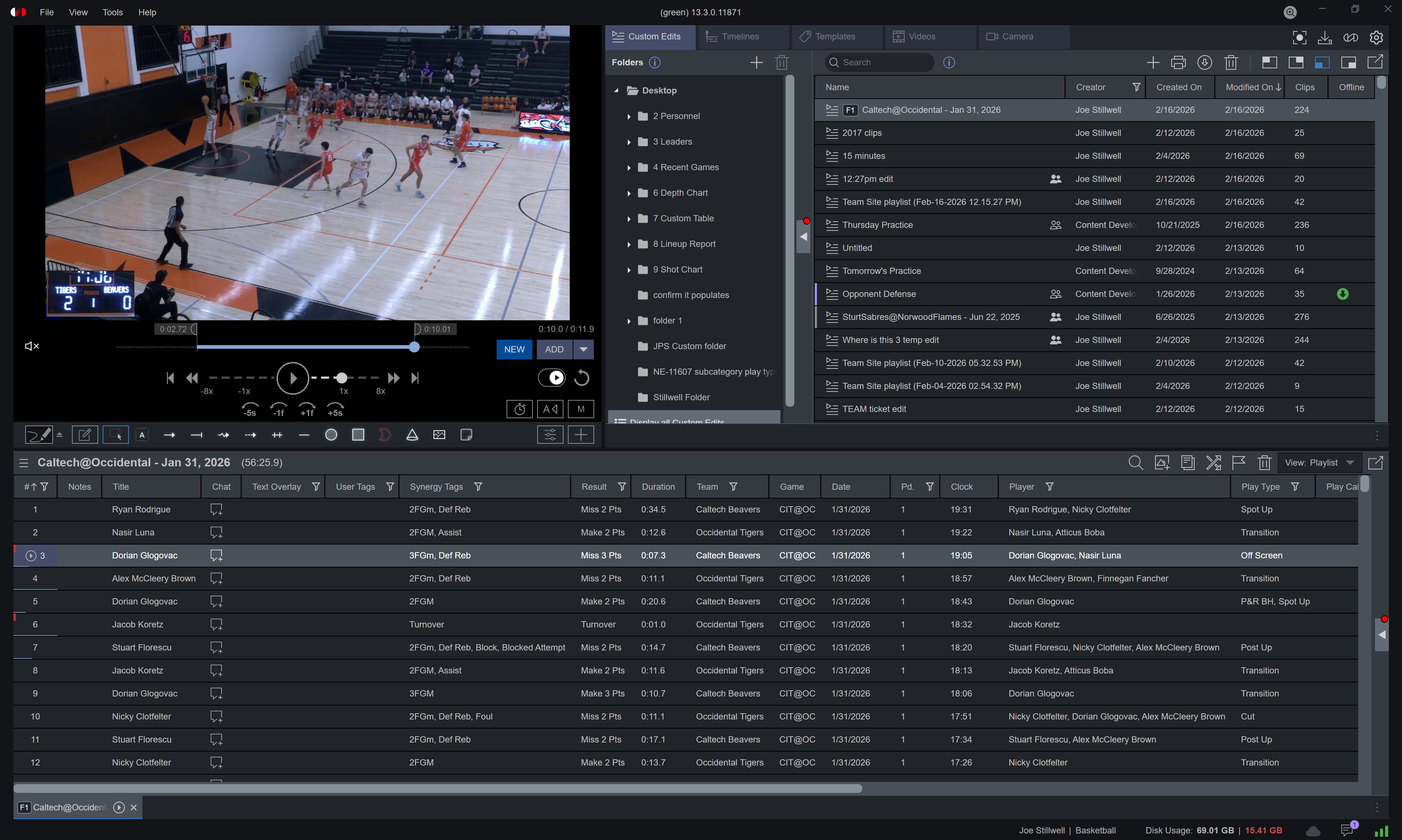Toggle the autoplay switch
Viewport: 1402px width, 840px height.
click(x=551, y=378)
